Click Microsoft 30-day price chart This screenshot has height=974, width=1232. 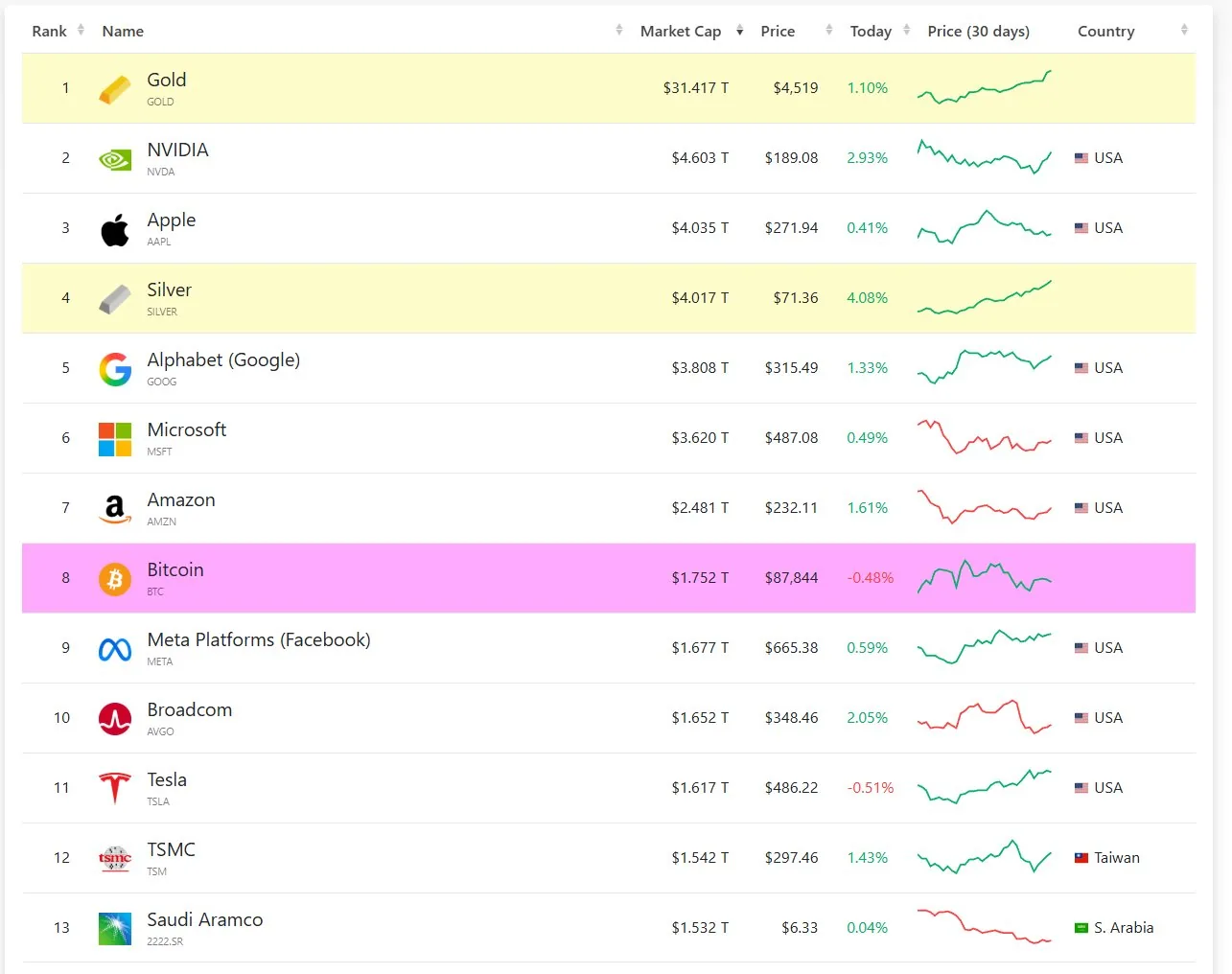(984, 437)
